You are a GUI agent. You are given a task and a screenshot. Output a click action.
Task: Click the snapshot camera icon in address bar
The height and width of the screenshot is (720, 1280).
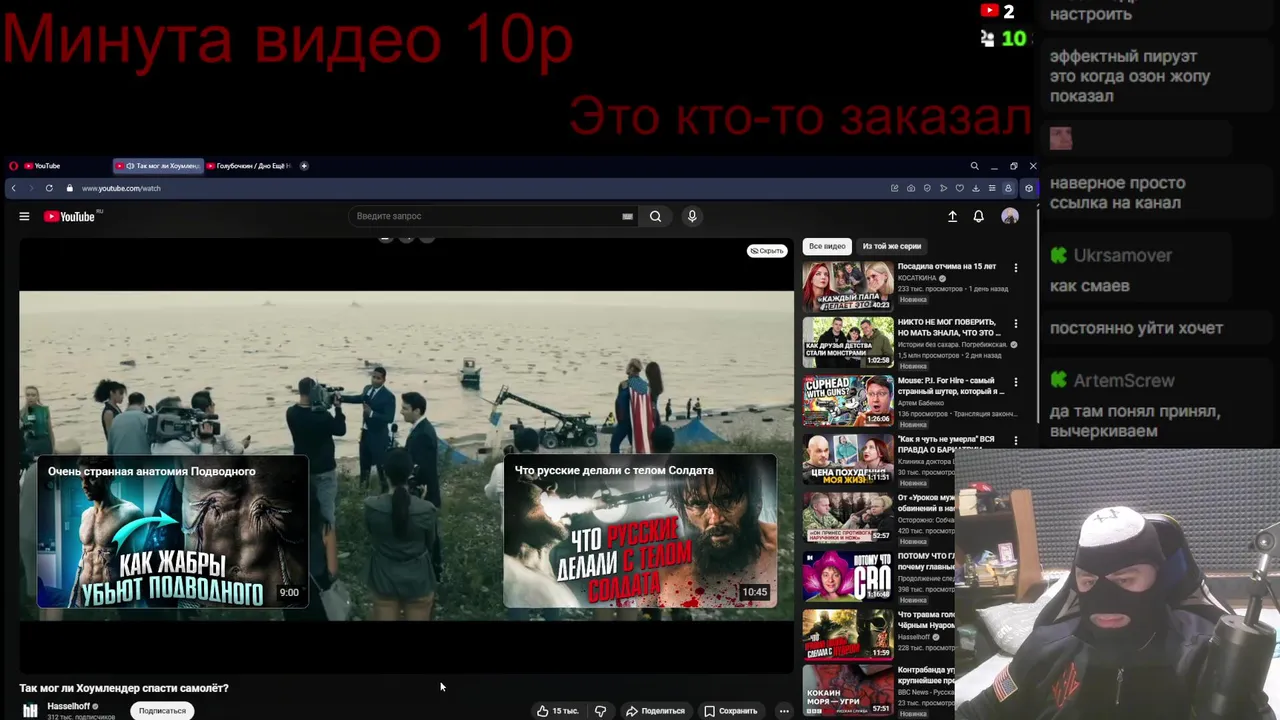(910, 188)
